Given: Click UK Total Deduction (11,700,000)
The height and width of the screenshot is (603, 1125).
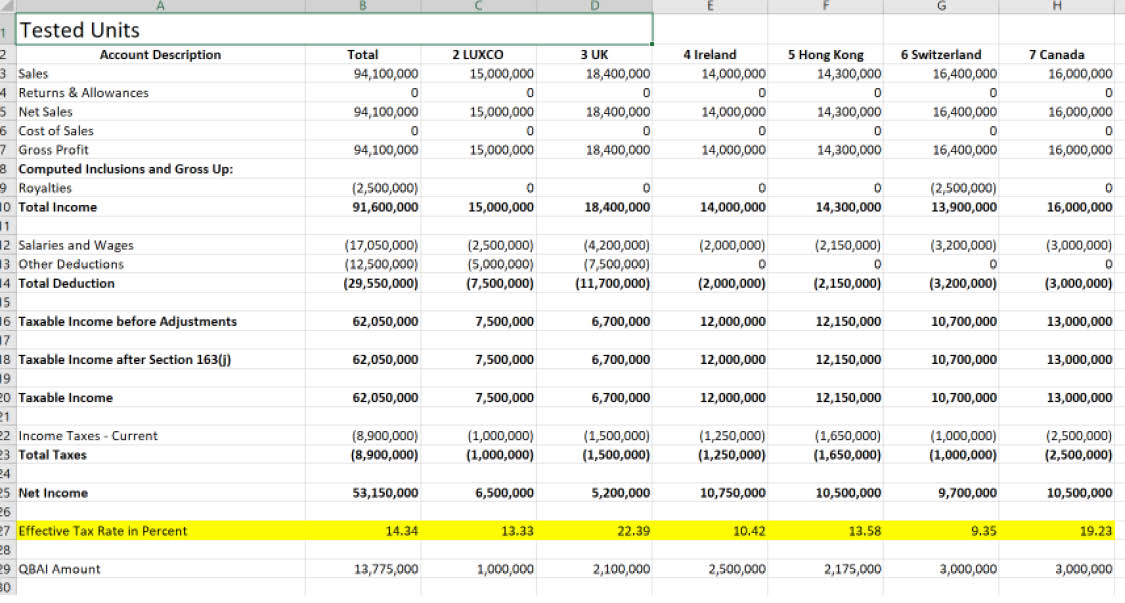Looking at the screenshot, I should 595,283.
